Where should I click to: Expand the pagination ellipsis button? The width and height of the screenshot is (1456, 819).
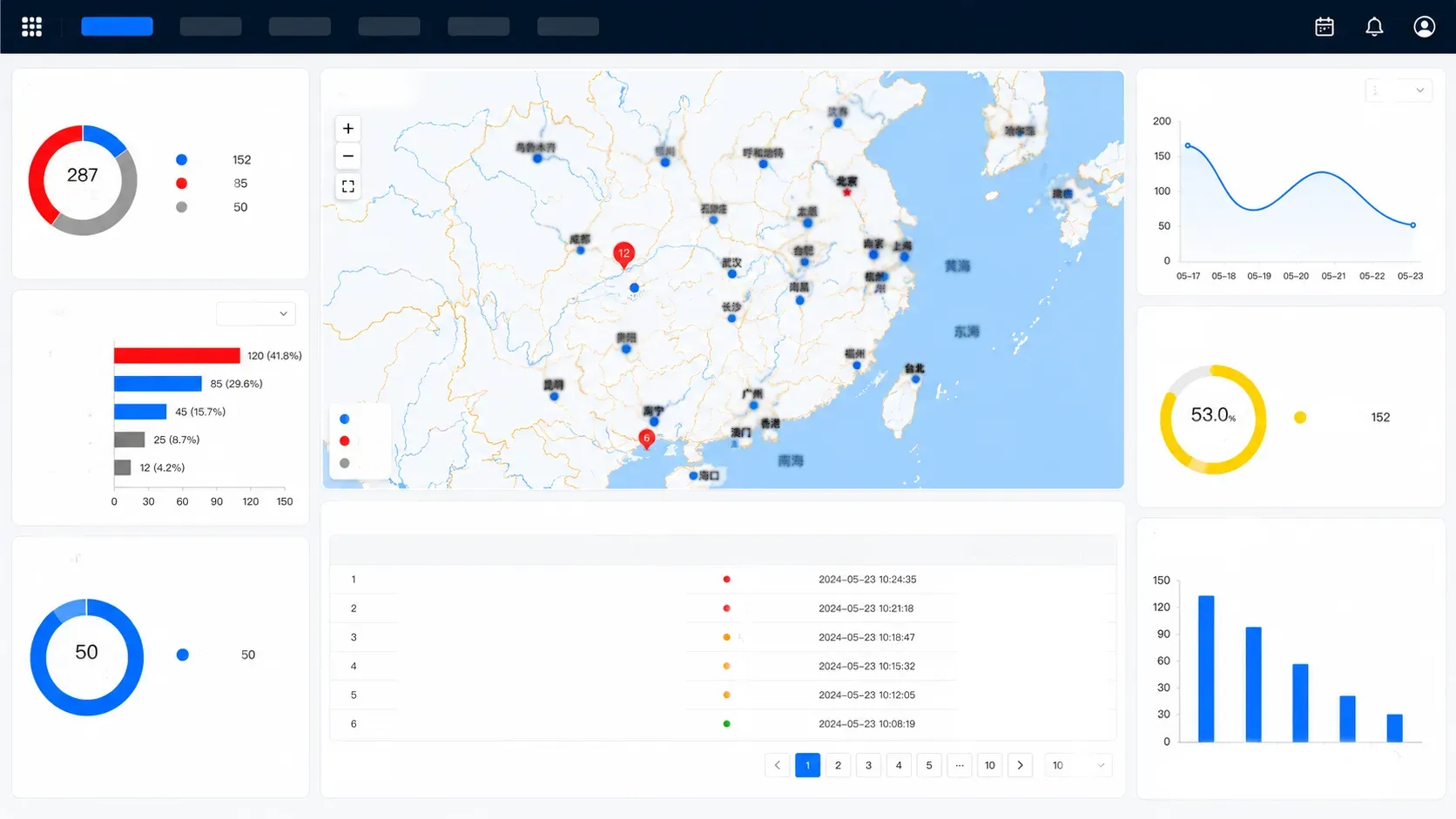tap(960, 766)
